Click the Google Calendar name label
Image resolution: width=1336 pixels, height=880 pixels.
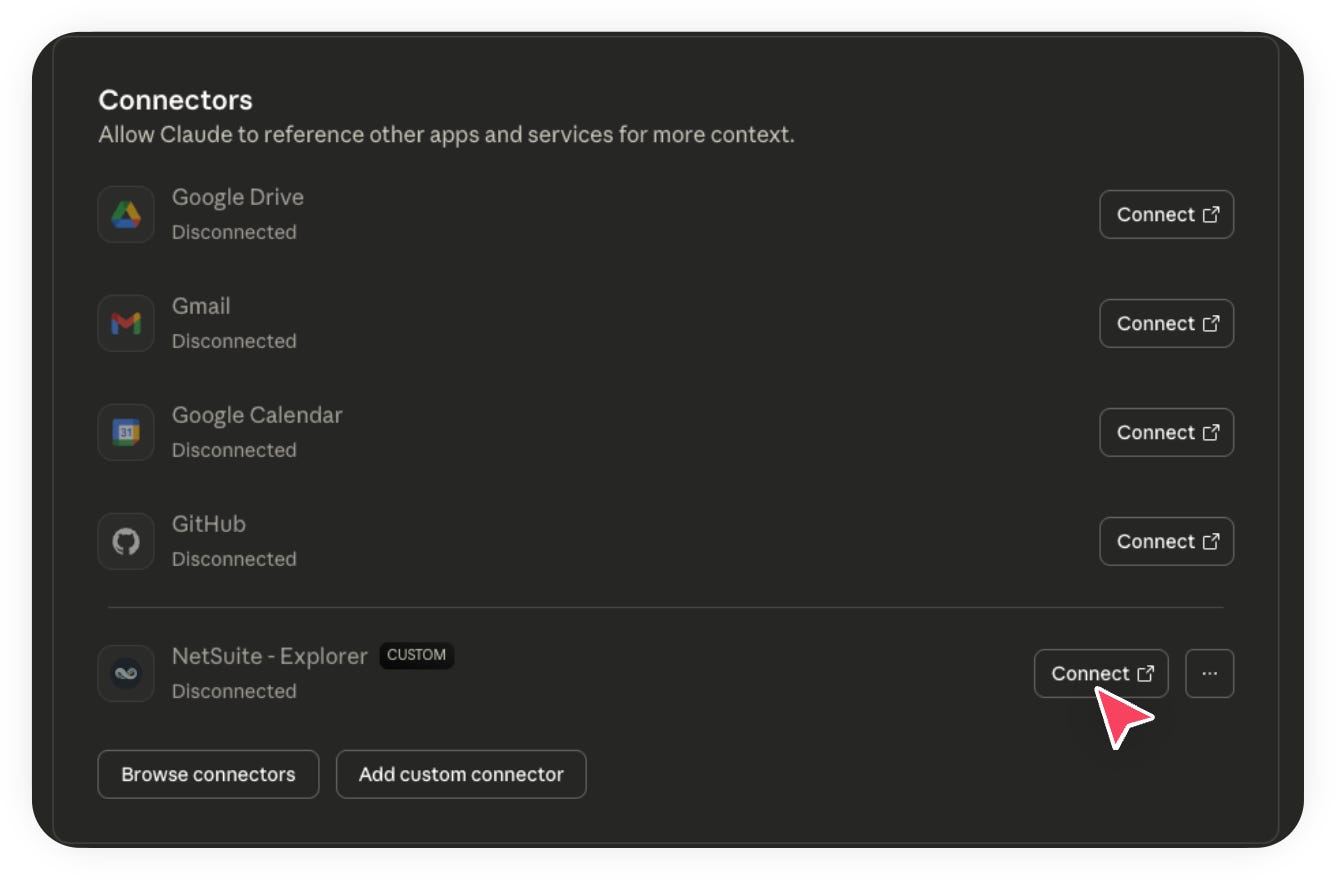coord(257,415)
